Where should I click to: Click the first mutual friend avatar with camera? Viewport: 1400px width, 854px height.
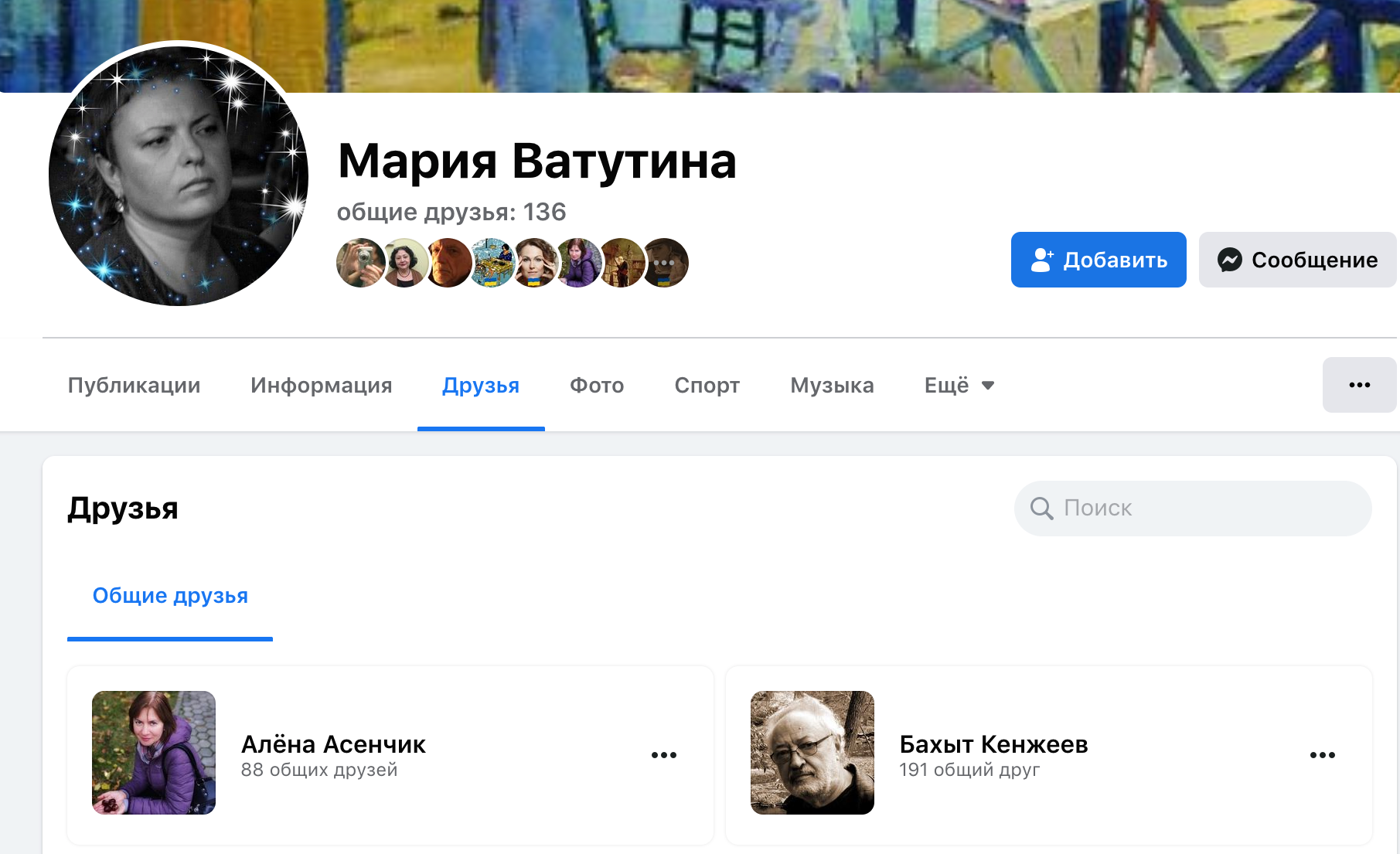tap(360, 263)
